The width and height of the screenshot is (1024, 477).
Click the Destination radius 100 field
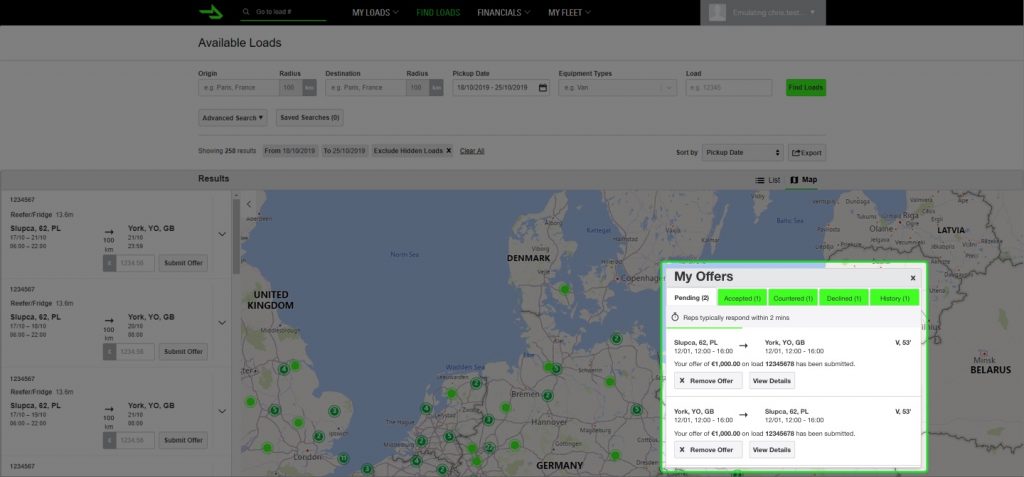(x=417, y=88)
